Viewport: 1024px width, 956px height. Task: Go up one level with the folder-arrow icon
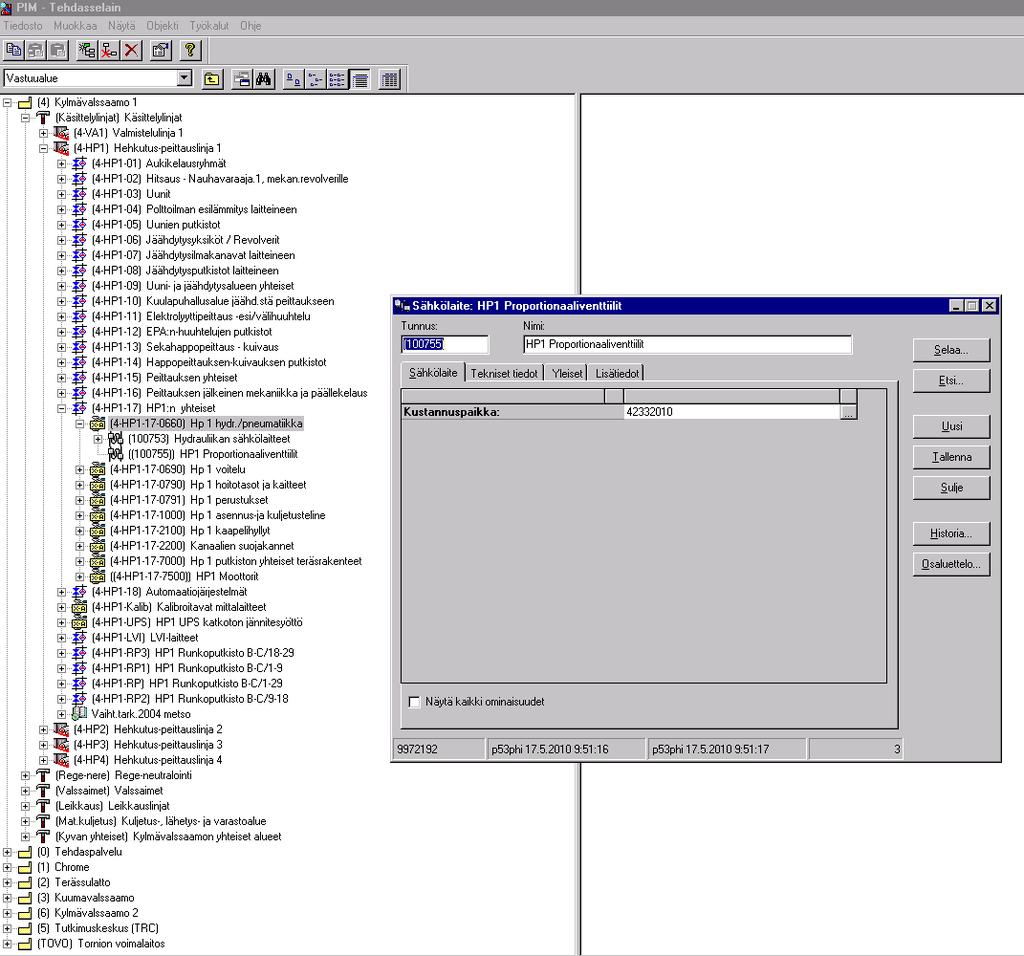pos(212,80)
